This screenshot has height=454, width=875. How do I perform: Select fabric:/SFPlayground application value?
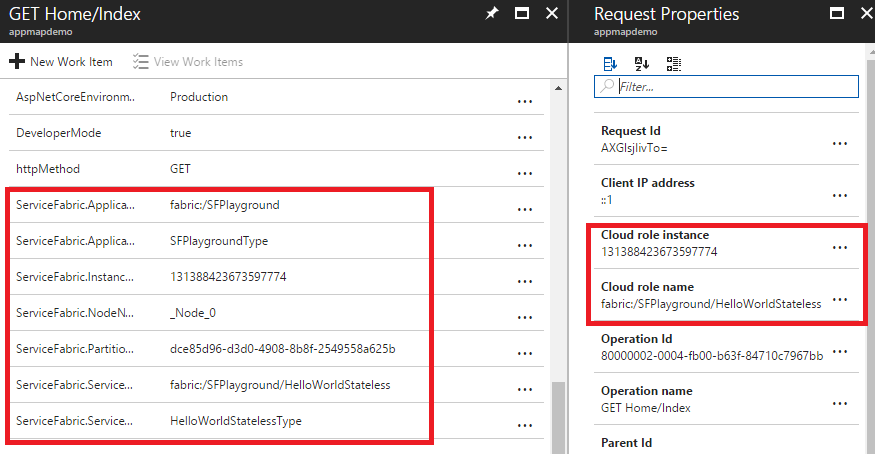(224, 205)
